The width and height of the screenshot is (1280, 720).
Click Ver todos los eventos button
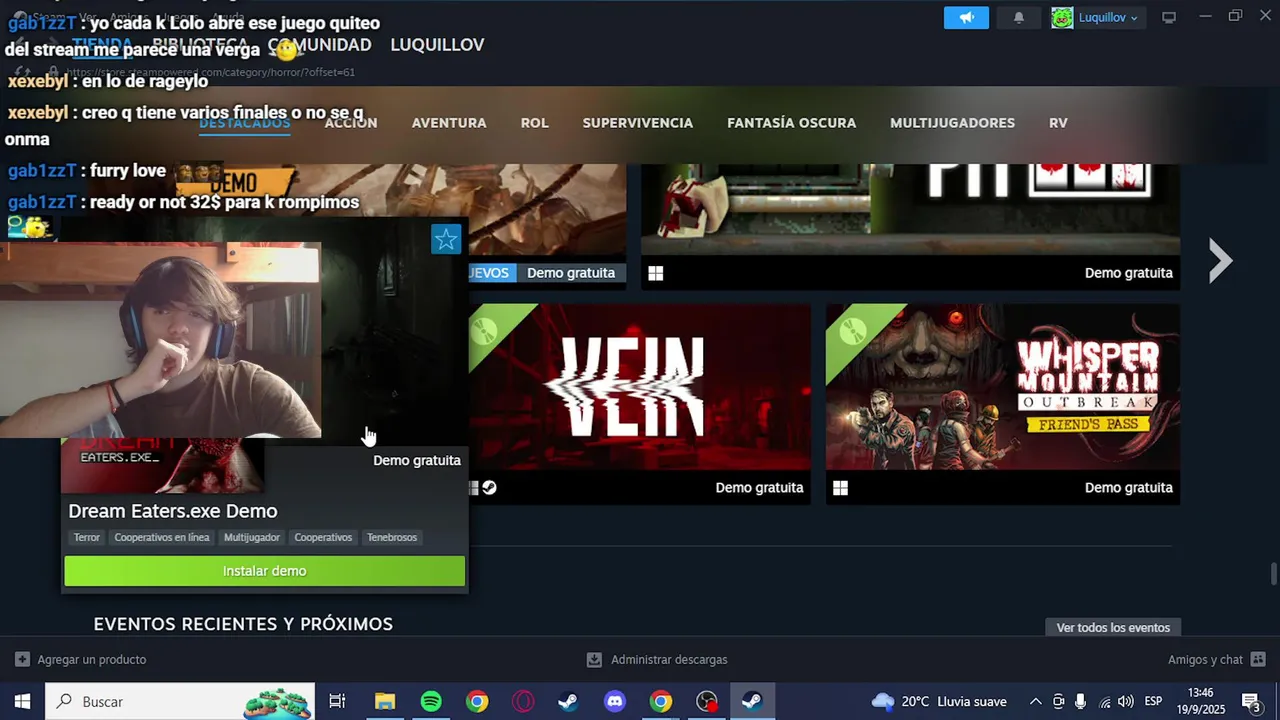(x=1113, y=628)
